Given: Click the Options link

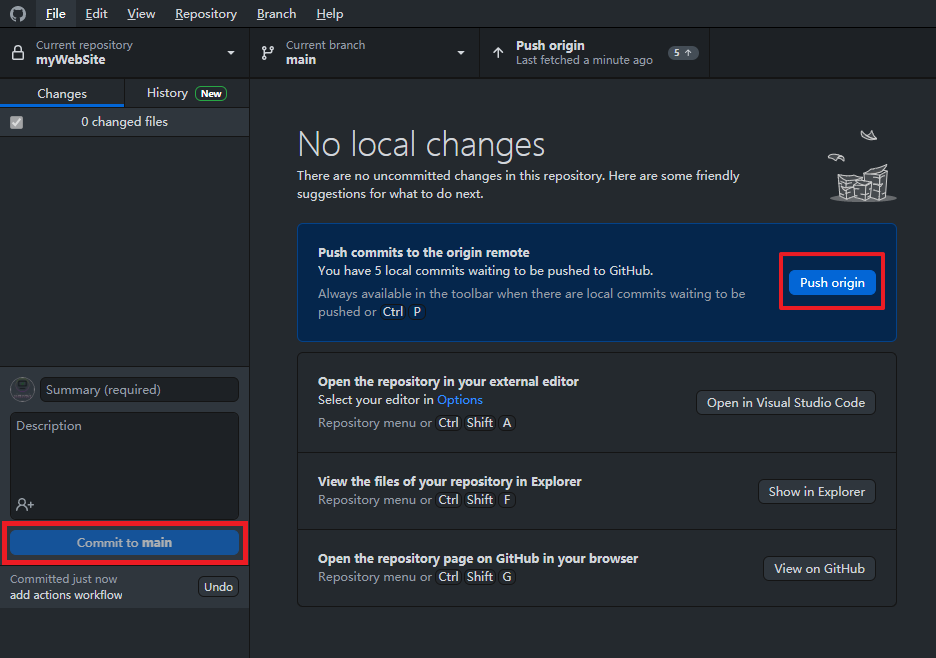Looking at the screenshot, I should (x=459, y=399).
